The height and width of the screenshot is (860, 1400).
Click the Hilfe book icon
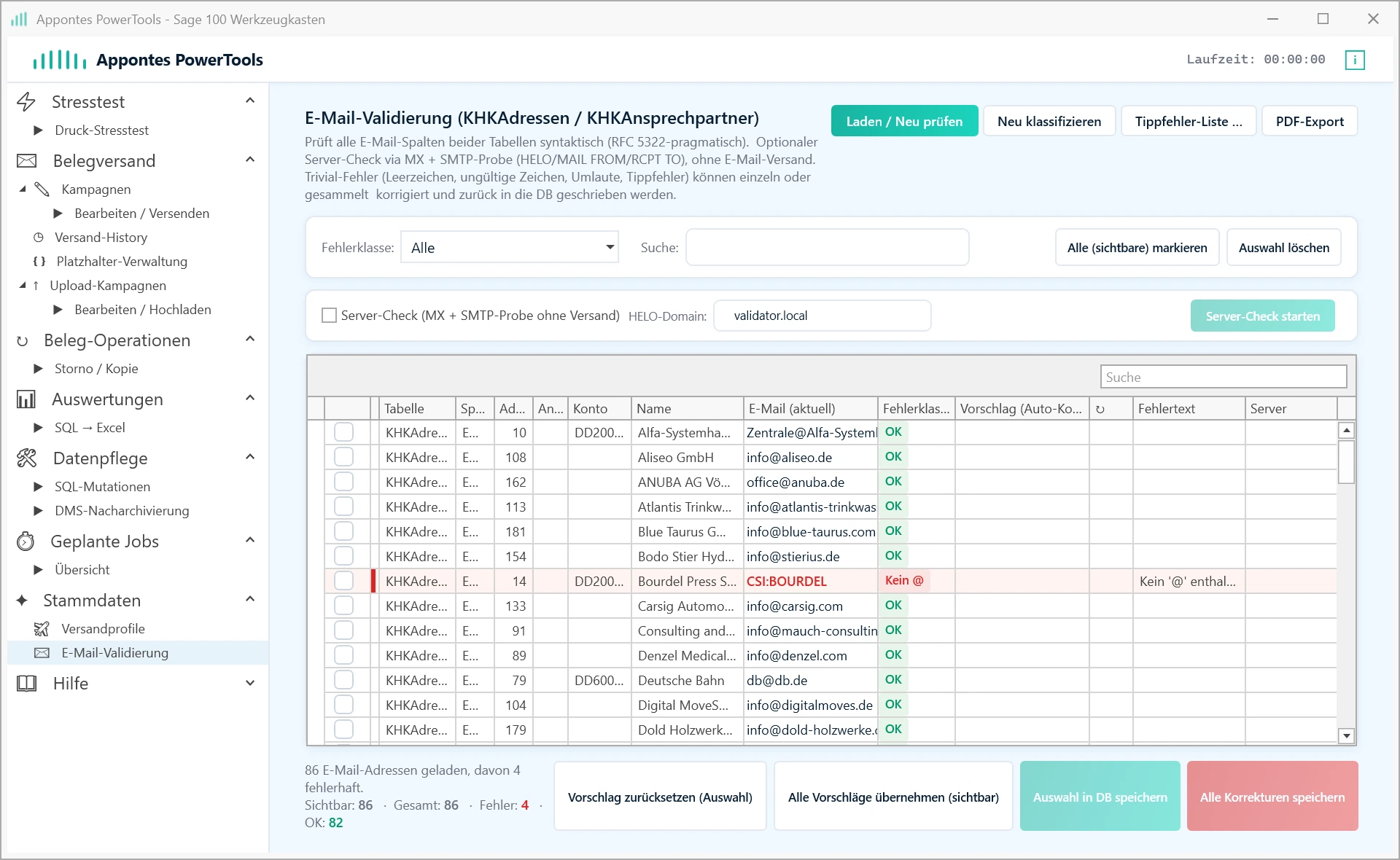26,684
